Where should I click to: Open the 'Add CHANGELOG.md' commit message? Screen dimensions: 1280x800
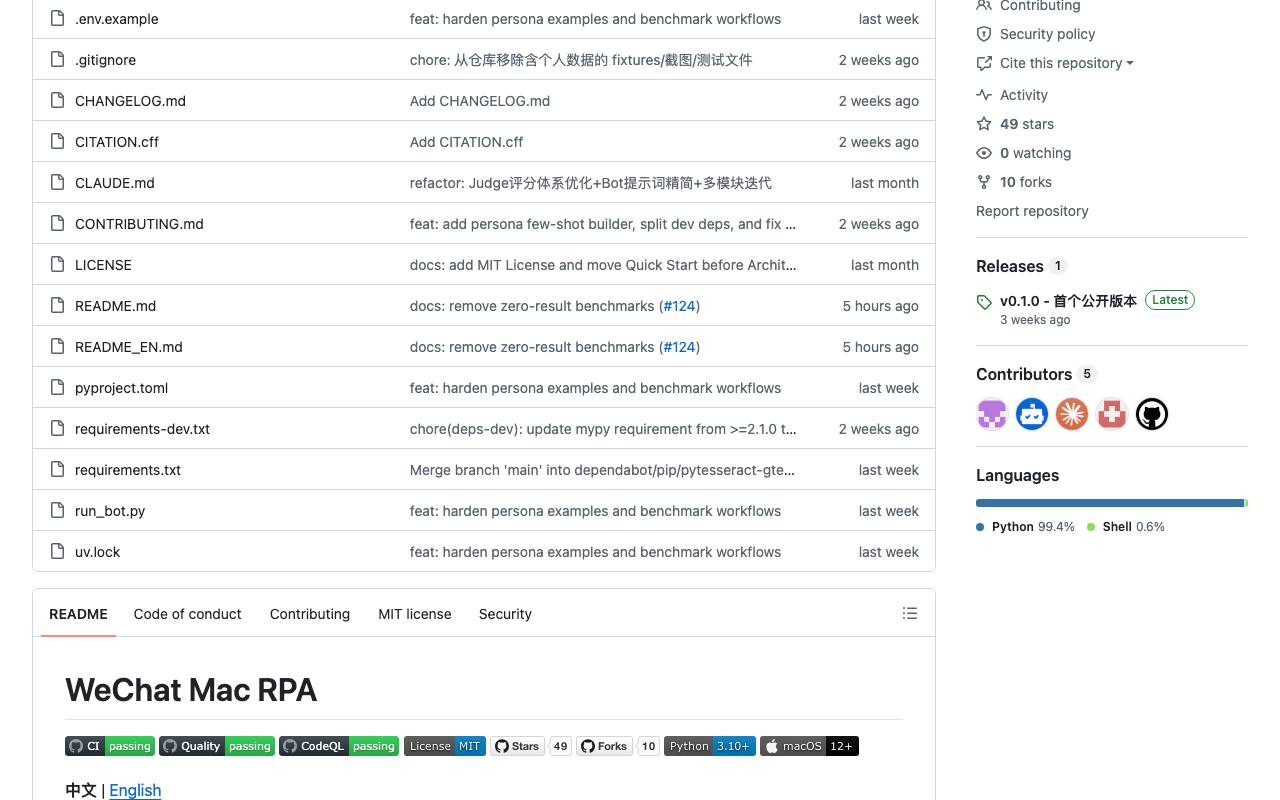click(480, 101)
